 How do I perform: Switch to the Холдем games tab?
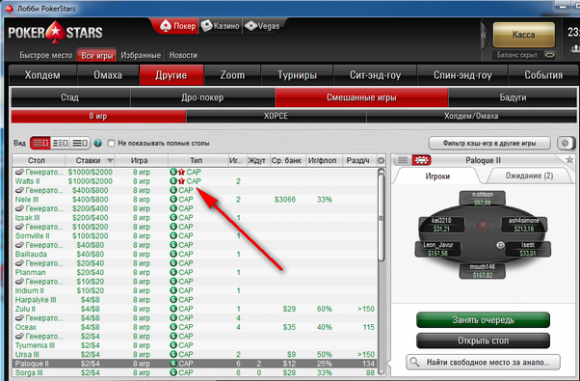coord(43,75)
